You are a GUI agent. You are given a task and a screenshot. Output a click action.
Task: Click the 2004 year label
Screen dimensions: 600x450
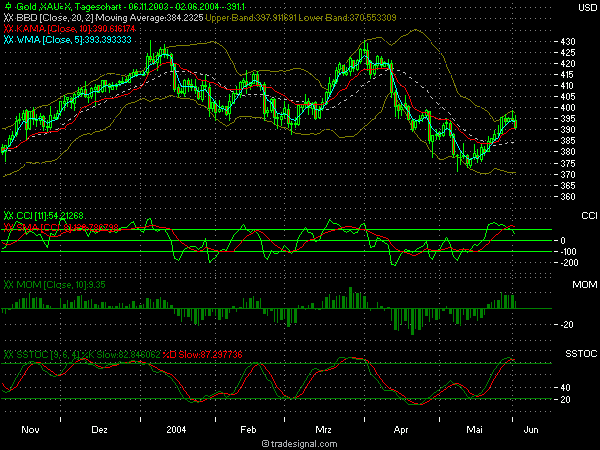click(176, 430)
